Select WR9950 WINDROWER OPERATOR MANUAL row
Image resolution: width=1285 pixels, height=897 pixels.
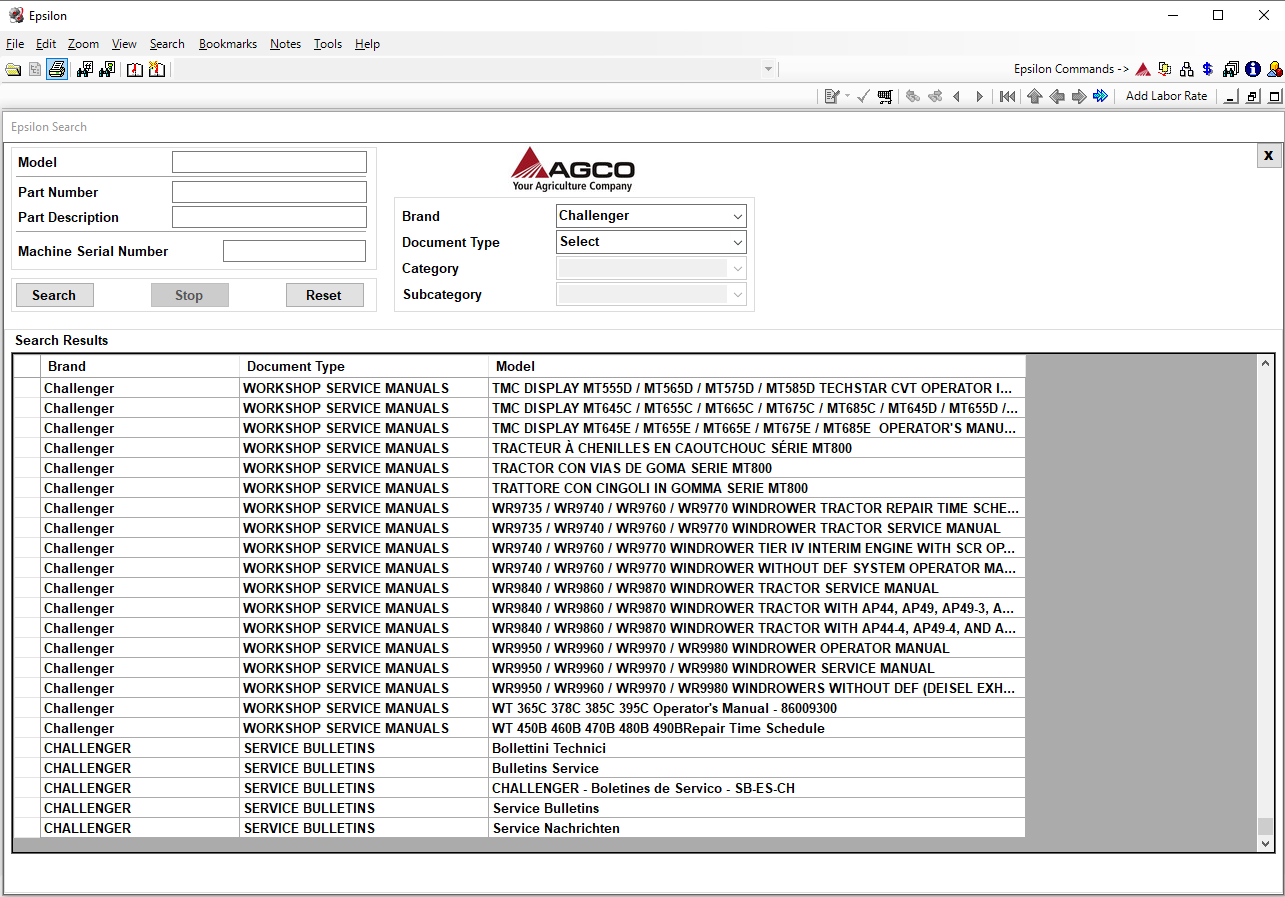520,648
